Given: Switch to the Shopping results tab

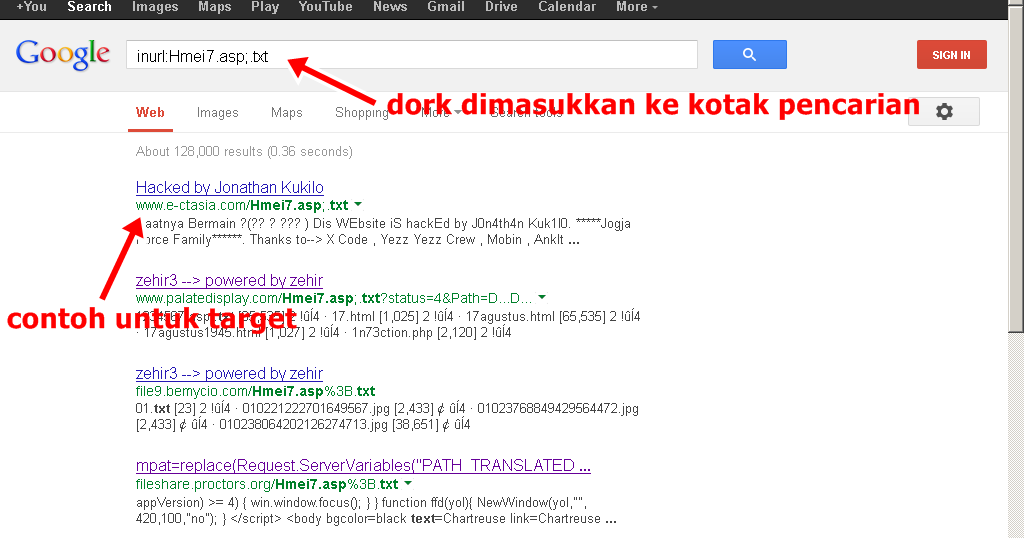Looking at the screenshot, I should tap(362, 113).
